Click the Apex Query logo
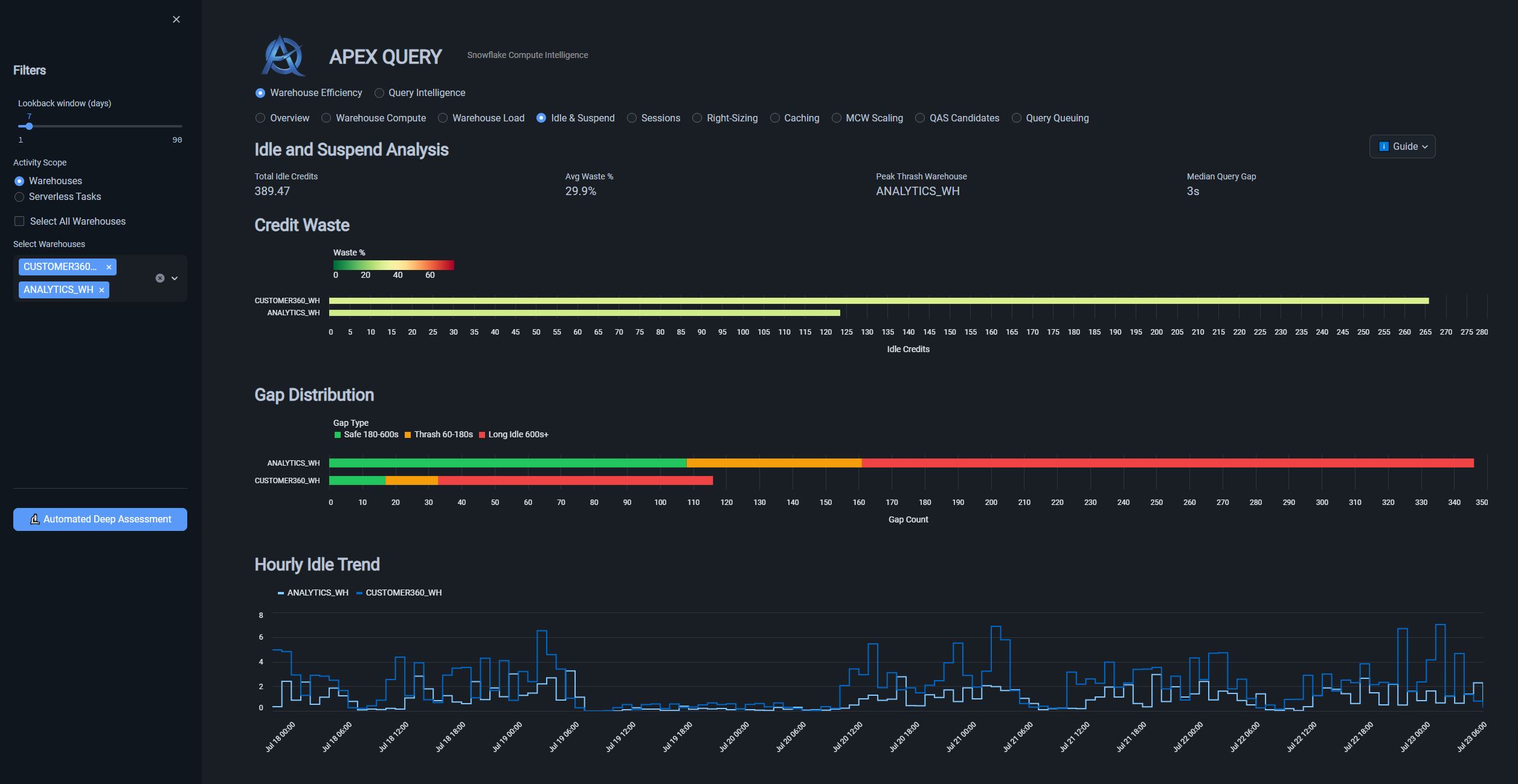1518x784 pixels. click(283, 56)
